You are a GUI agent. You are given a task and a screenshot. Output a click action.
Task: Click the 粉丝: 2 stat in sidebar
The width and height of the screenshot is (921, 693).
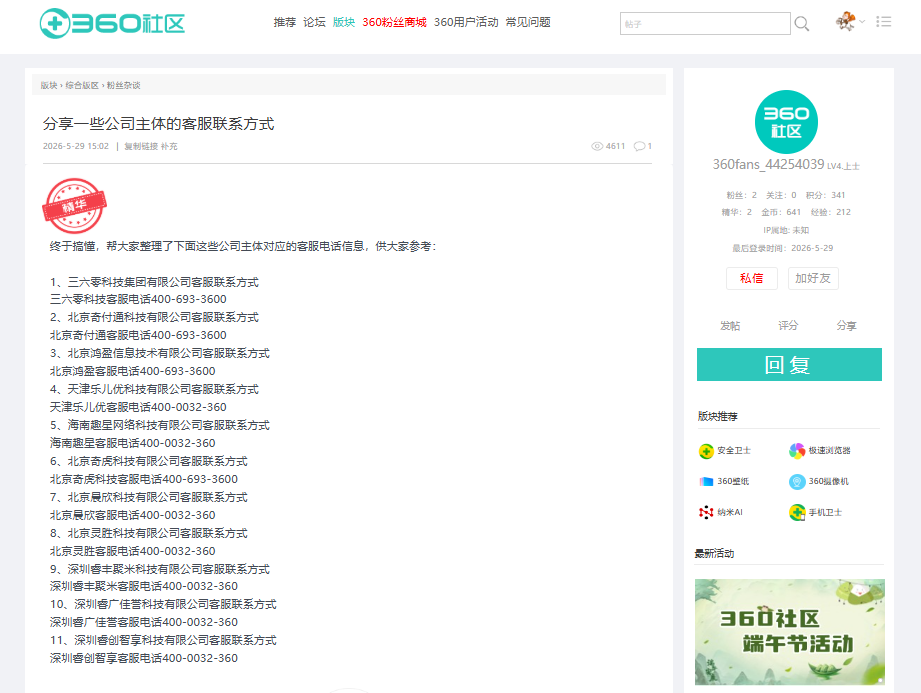click(741, 195)
